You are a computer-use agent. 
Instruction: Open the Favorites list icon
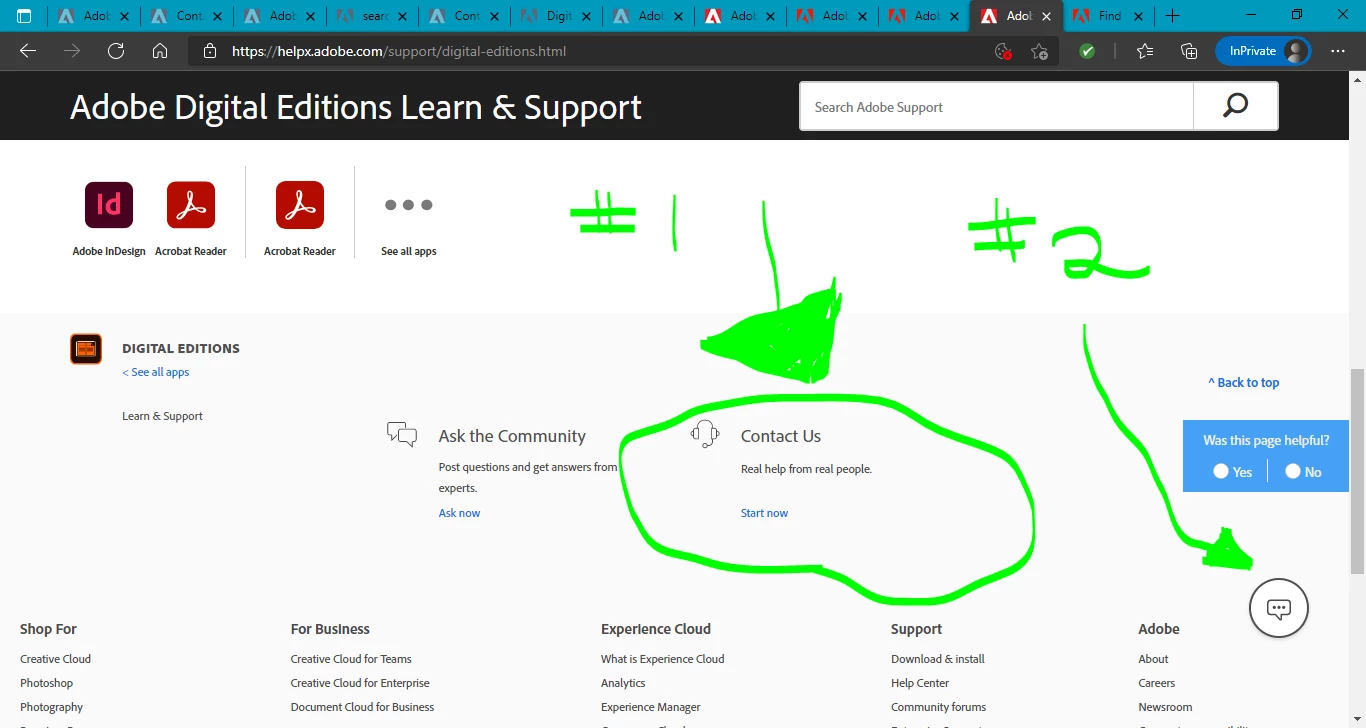tap(1145, 51)
